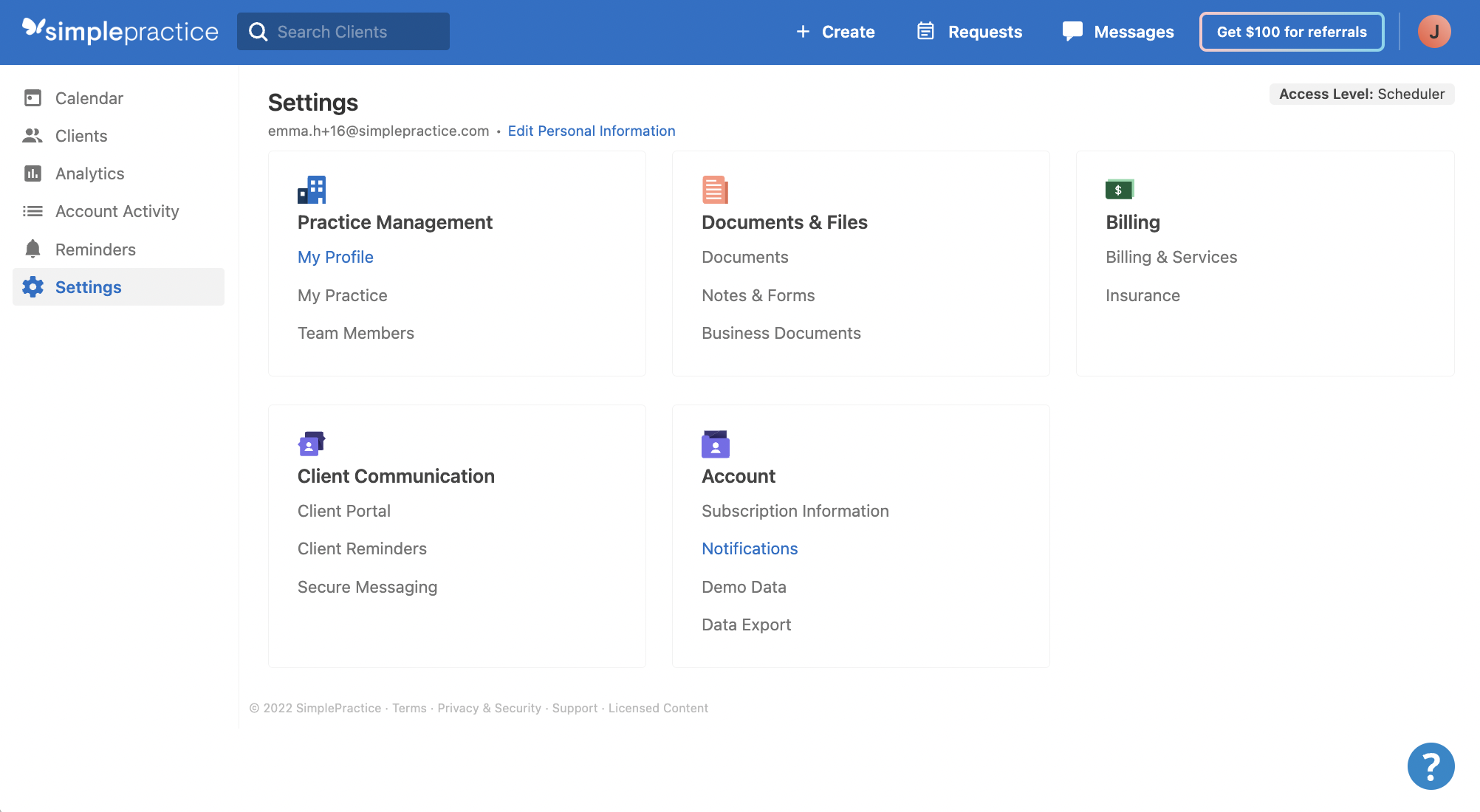This screenshot has height=812, width=1480.
Task: Open Team Members settings
Action: pos(356,333)
